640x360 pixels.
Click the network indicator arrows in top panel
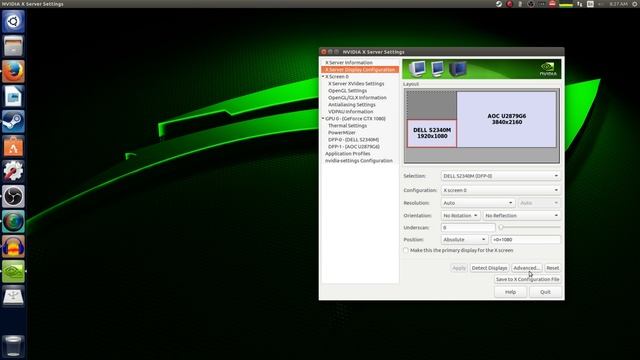(580, 4)
